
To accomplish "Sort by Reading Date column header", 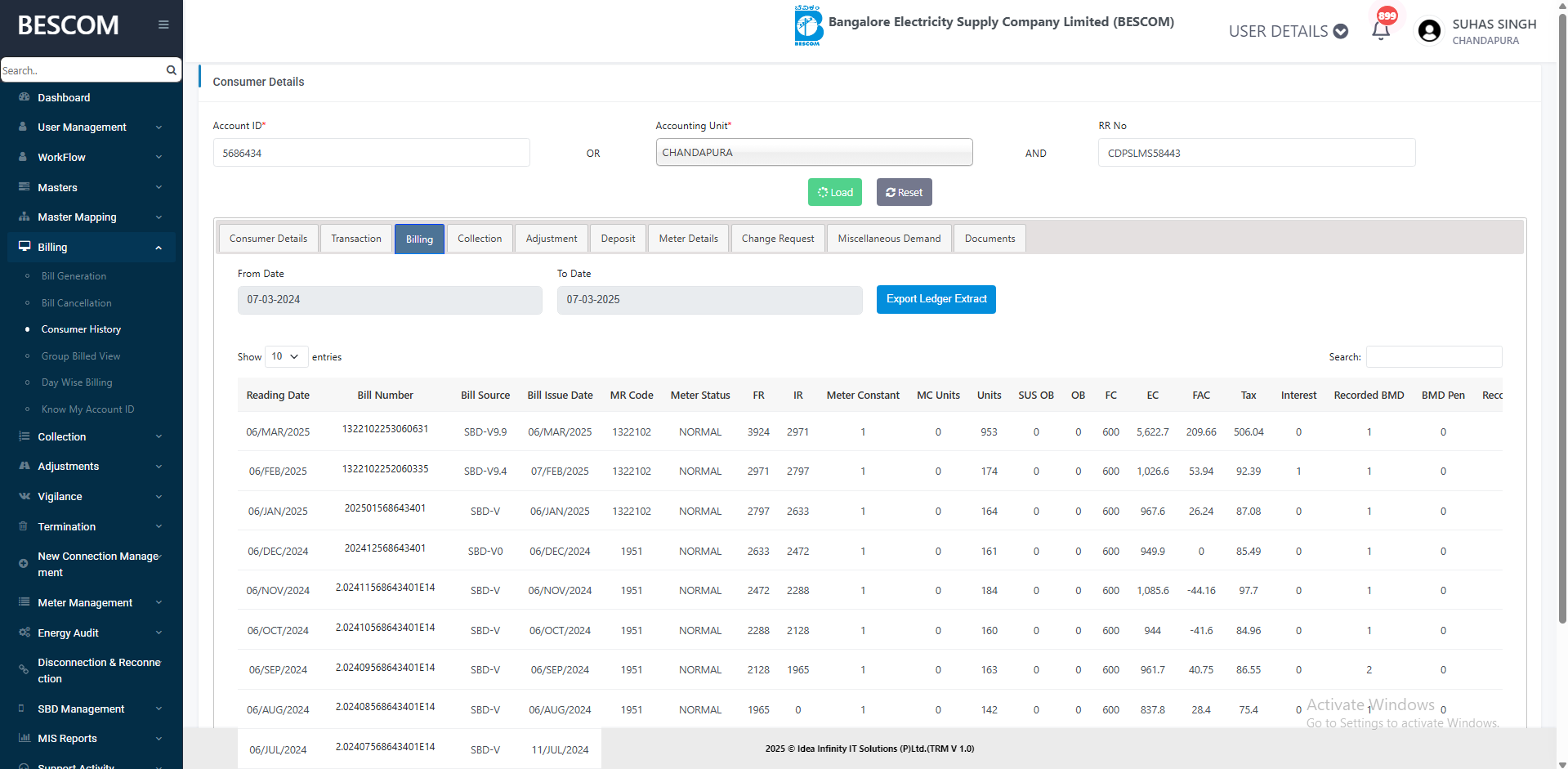I will tap(278, 396).
